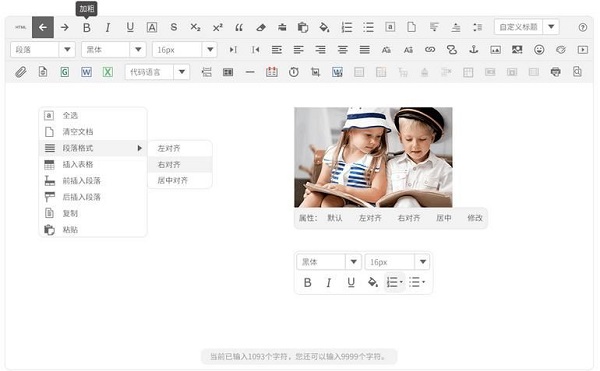Click the undo arrow button
Viewport: 600px width, 371px height.
(x=43, y=27)
